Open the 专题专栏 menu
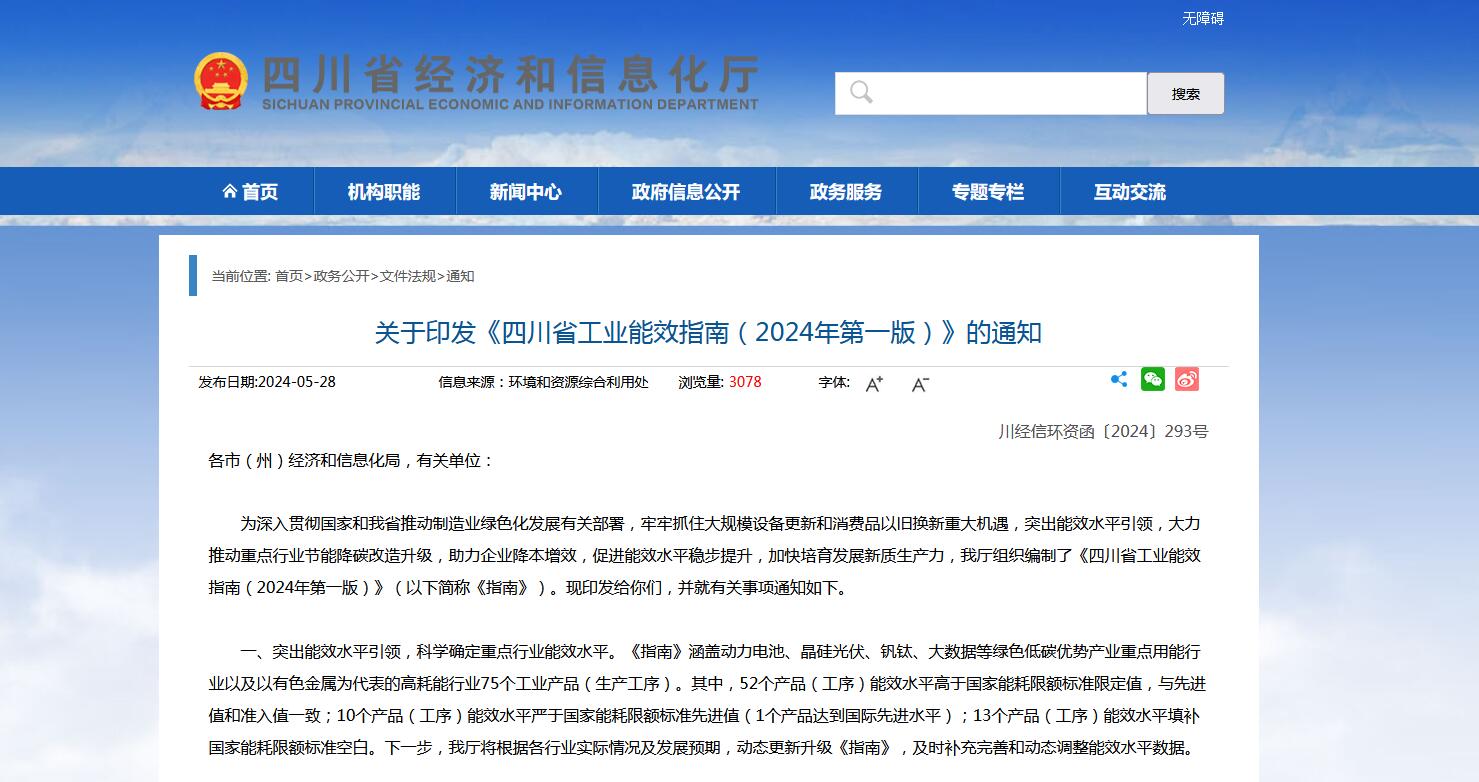 [988, 192]
